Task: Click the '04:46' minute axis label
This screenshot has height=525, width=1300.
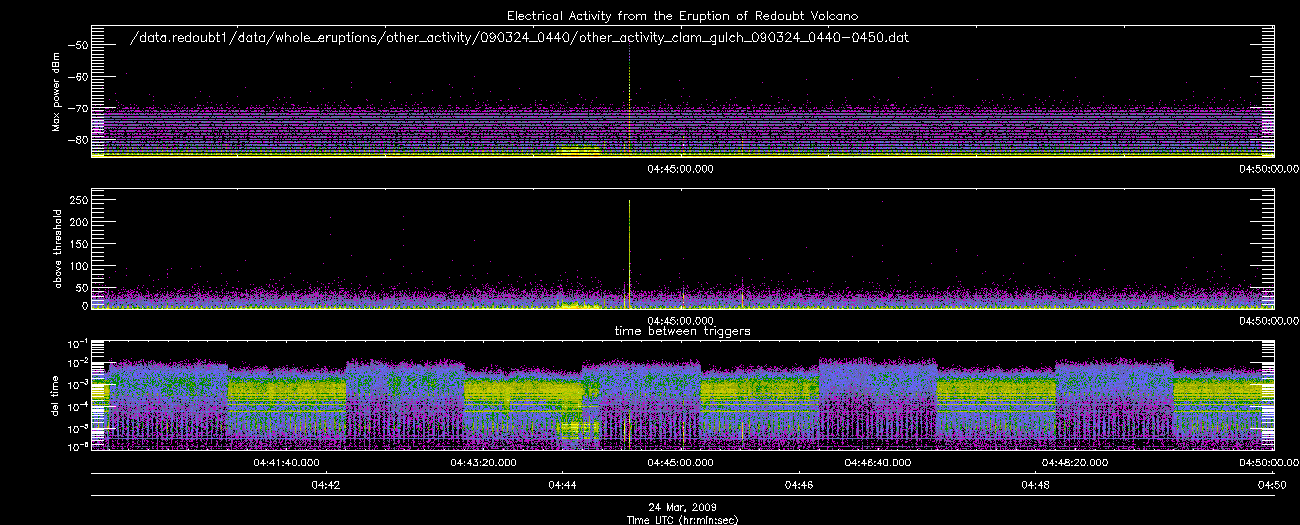Action: pyautogui.click(x=799, y=485)
